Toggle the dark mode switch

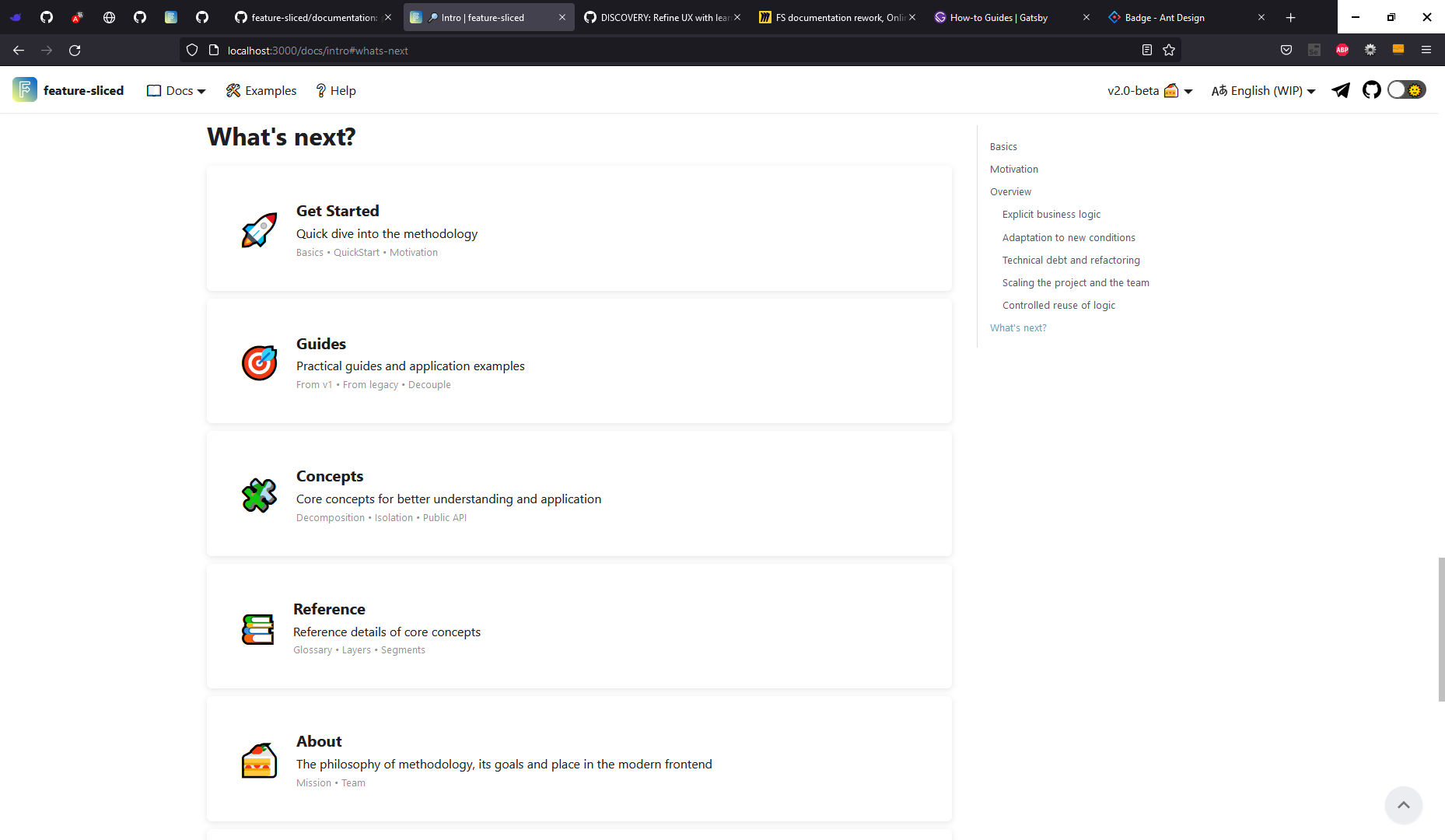[x=1406, y=89]
